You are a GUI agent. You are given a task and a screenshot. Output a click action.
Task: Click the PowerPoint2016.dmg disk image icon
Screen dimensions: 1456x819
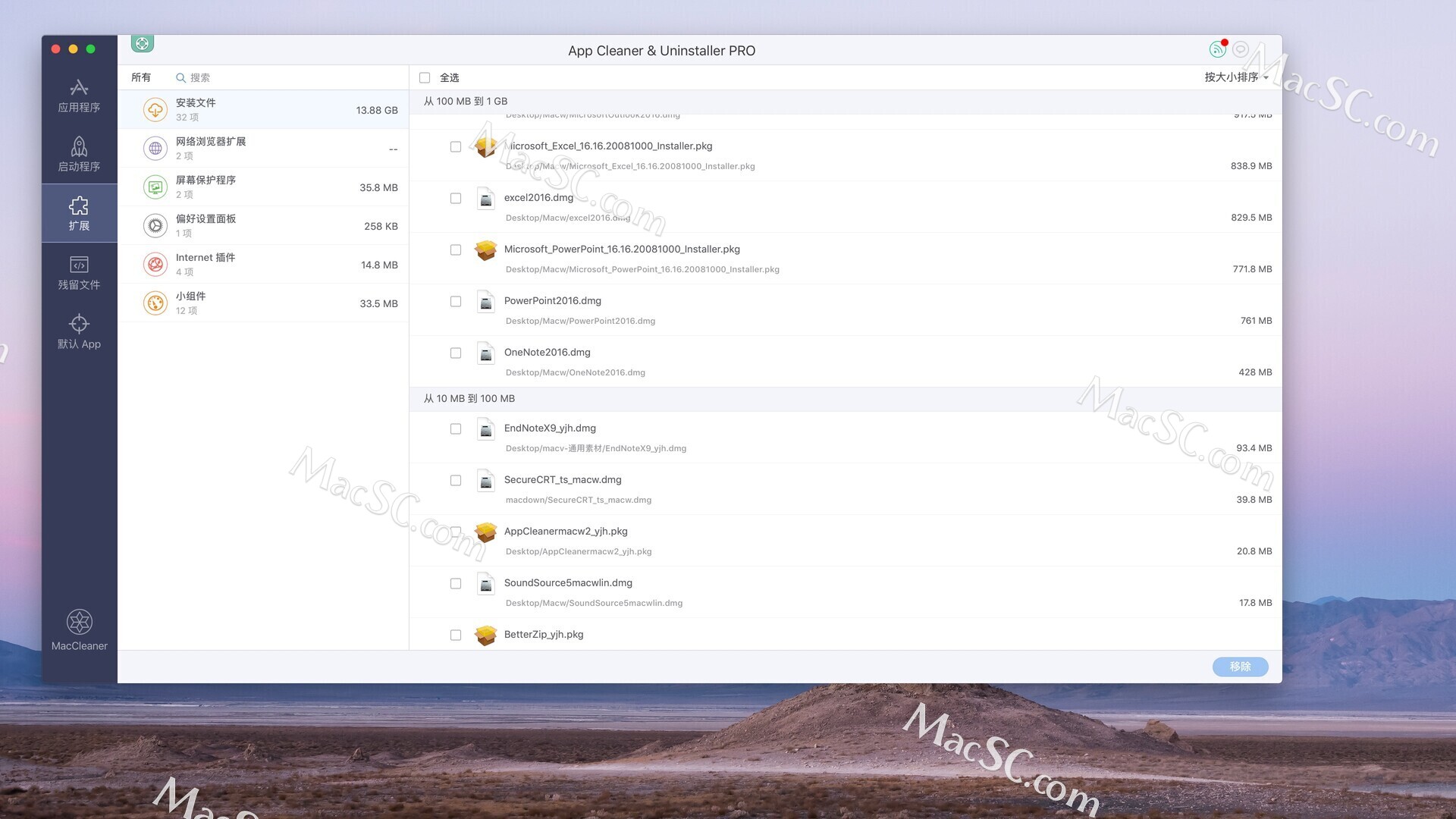(486, 302)
